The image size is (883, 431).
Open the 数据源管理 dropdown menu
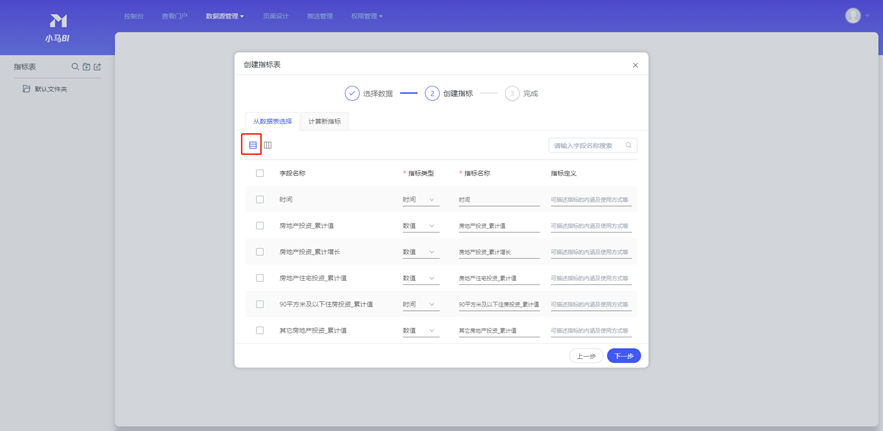pyautogui.click(x=224, y=16)
